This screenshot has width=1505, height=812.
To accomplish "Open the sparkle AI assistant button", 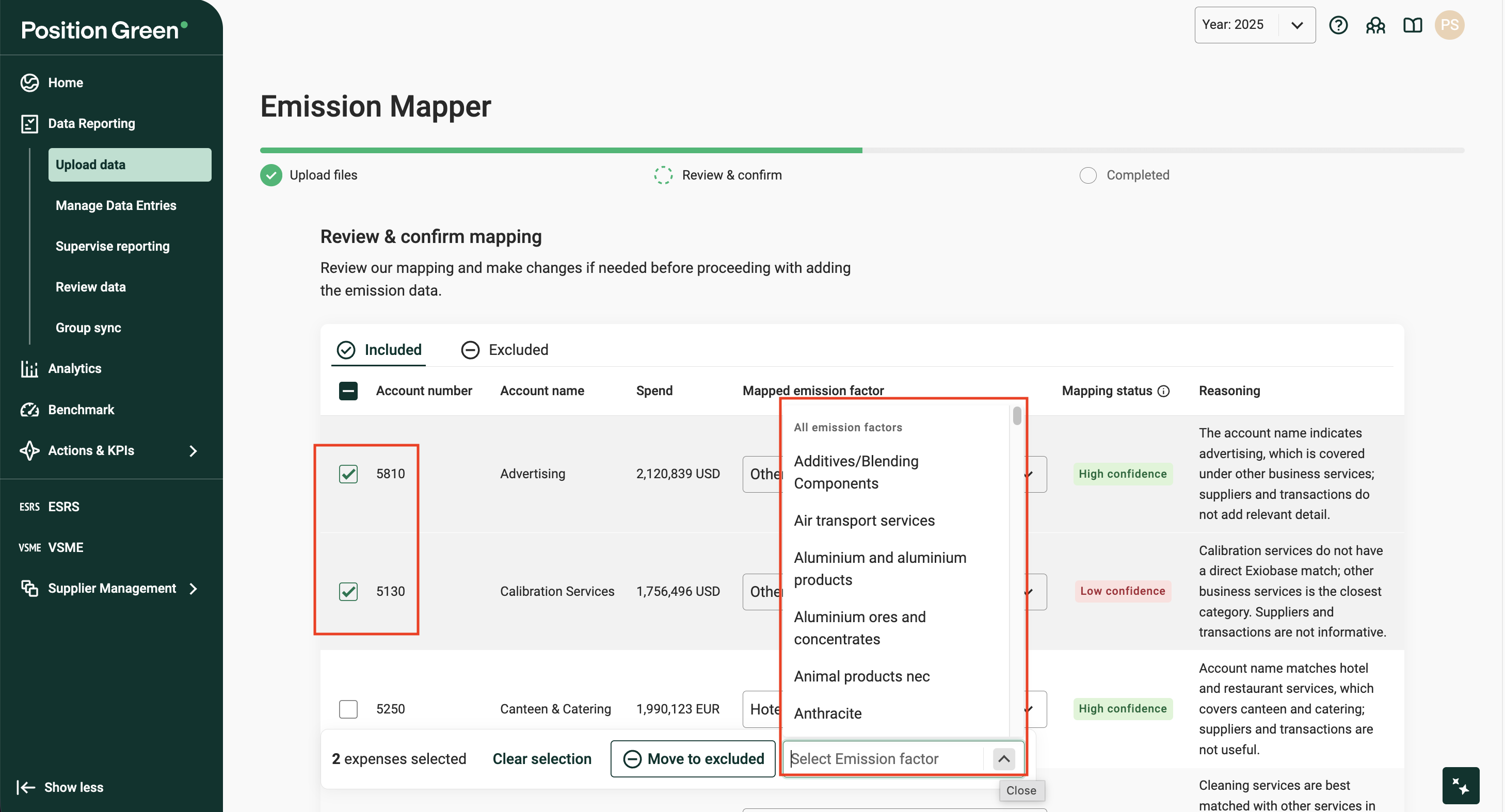I will point(1460,785).
